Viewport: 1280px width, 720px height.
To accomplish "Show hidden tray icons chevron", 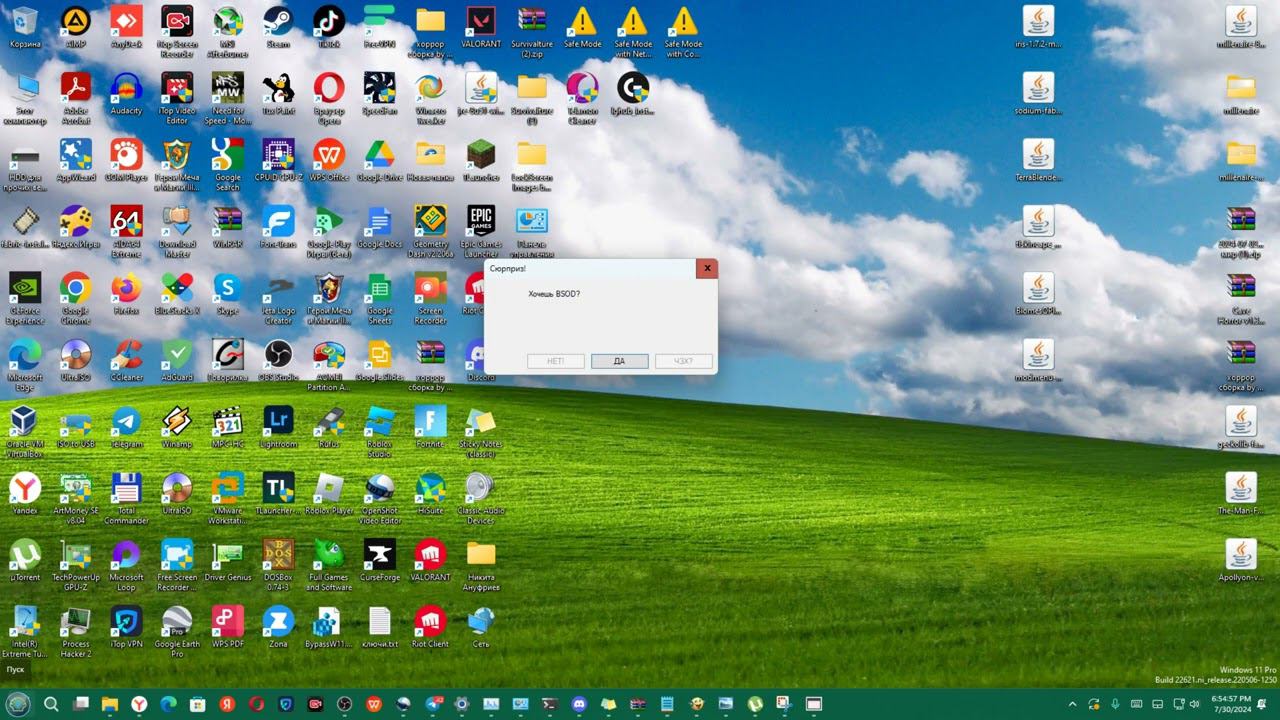I will pyautogui.click(x=1071, y=704).
